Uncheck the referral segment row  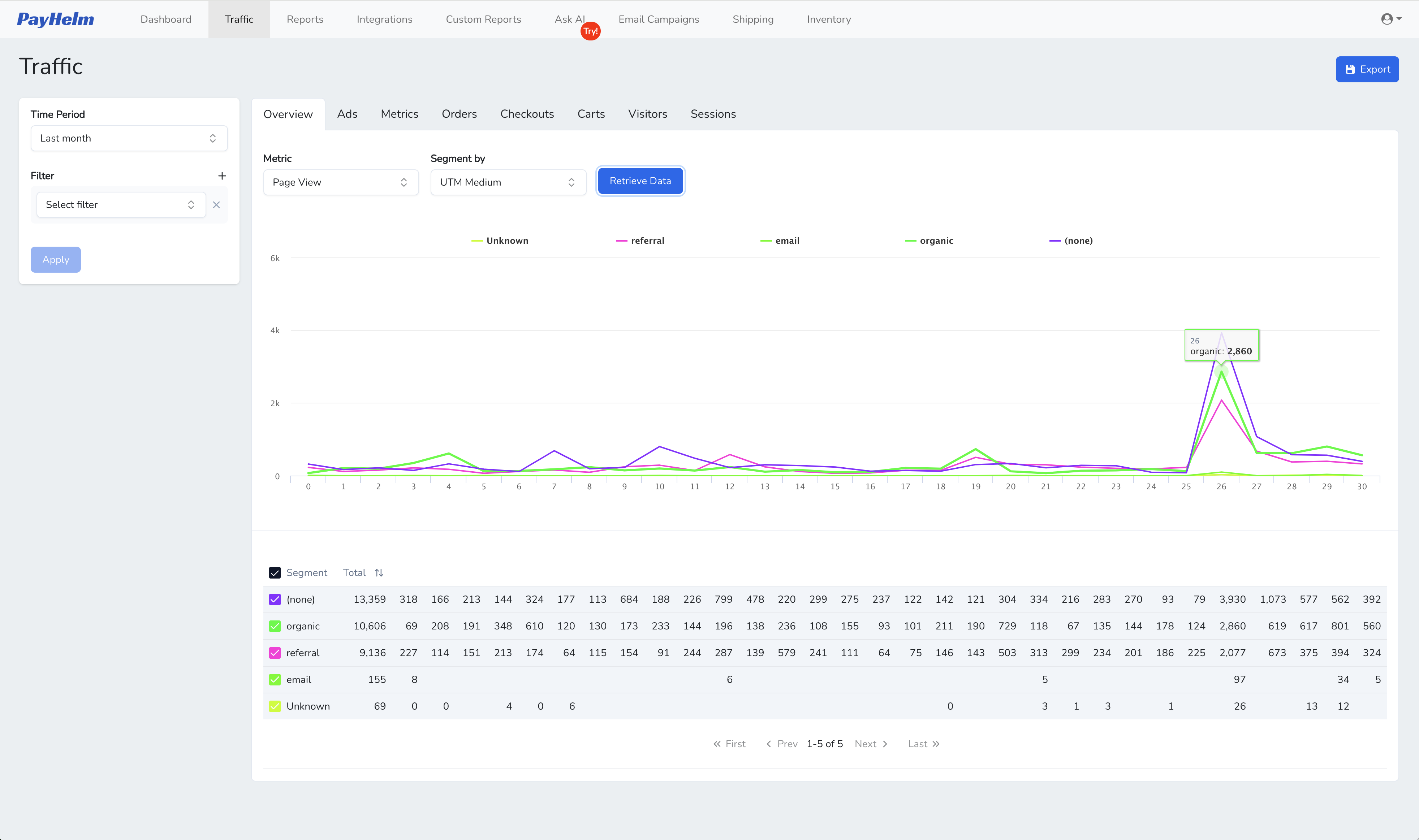coord(275,653)
